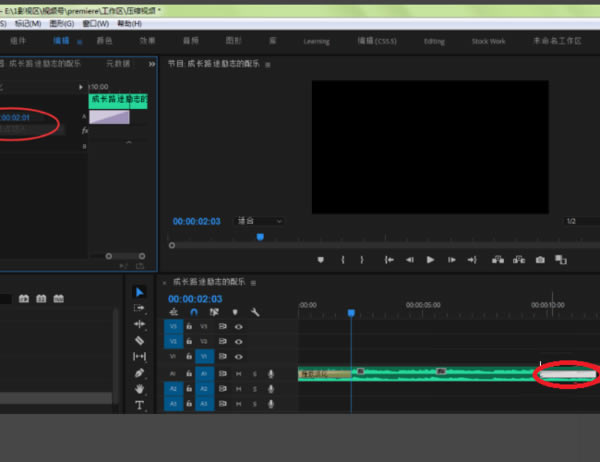Screen dimensions: 600x462
Task: Click the Export Frame camera icon
Action: [x=540, y=259]
